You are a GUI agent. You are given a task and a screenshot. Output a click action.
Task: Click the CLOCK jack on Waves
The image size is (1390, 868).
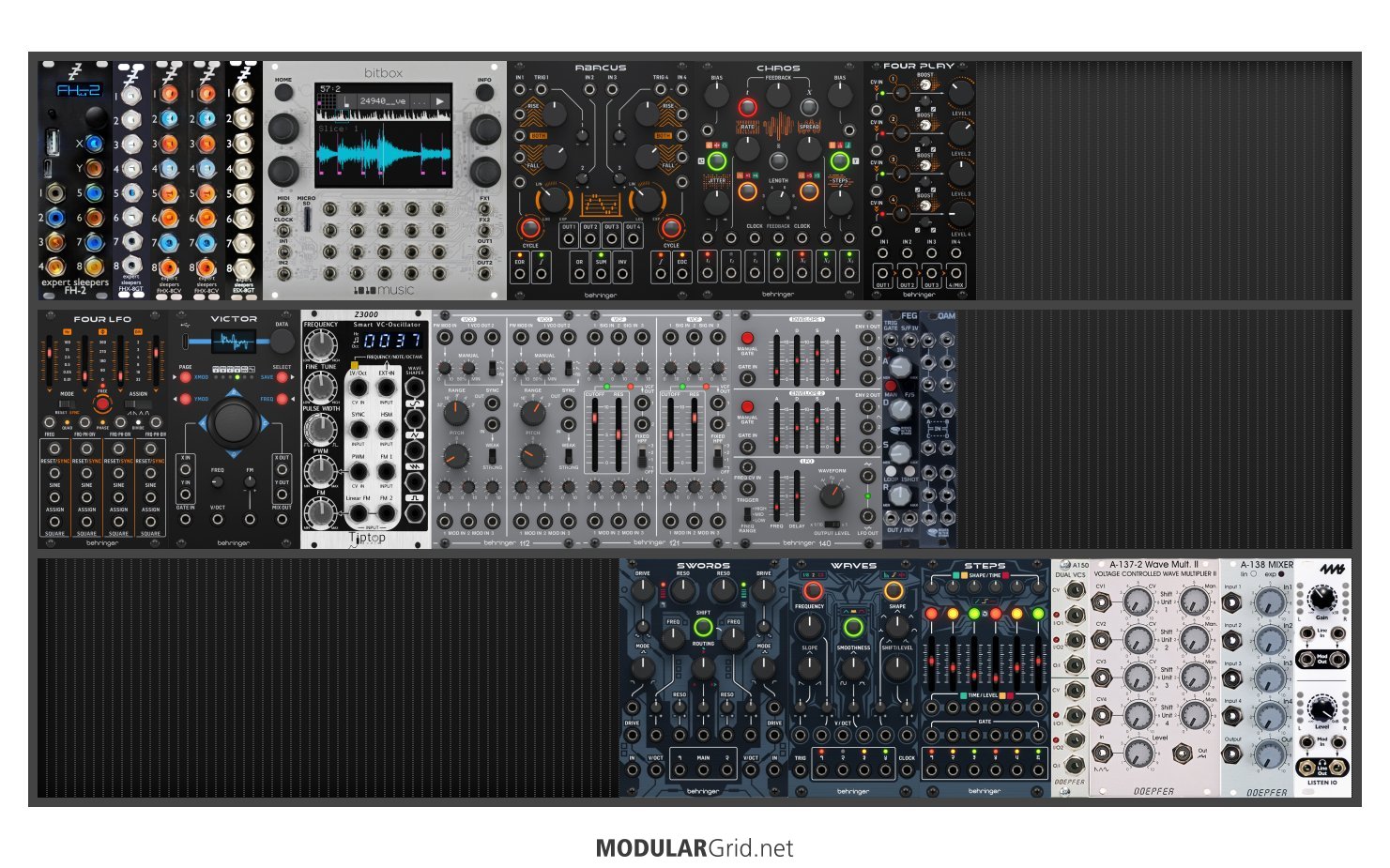coord(907,770)
